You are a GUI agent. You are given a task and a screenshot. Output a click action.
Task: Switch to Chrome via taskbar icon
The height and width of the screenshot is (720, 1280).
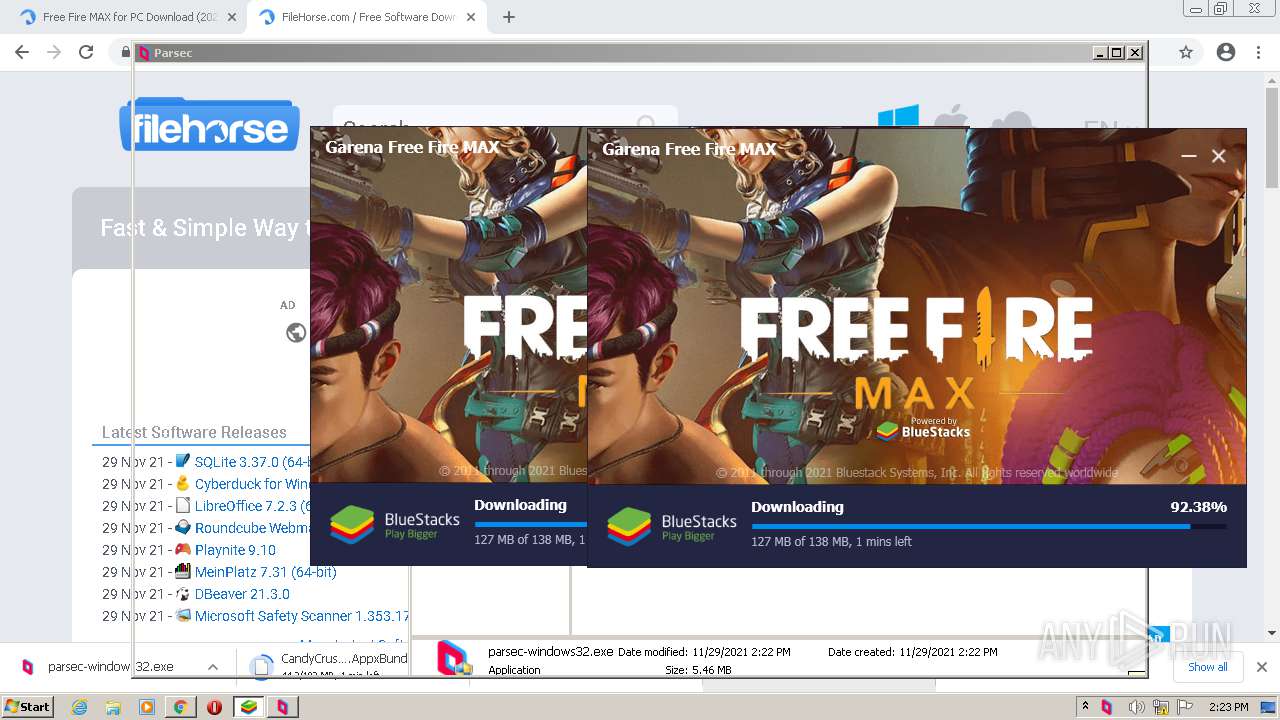point(180,707)
